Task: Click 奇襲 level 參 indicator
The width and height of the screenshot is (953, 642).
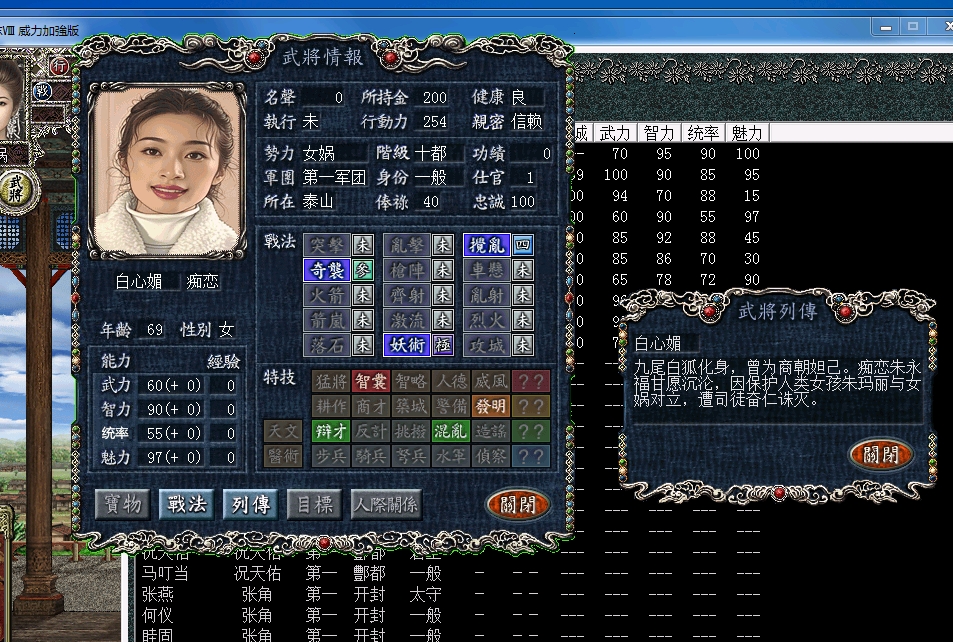Action: pyautogui.click(x=363, y=271)
